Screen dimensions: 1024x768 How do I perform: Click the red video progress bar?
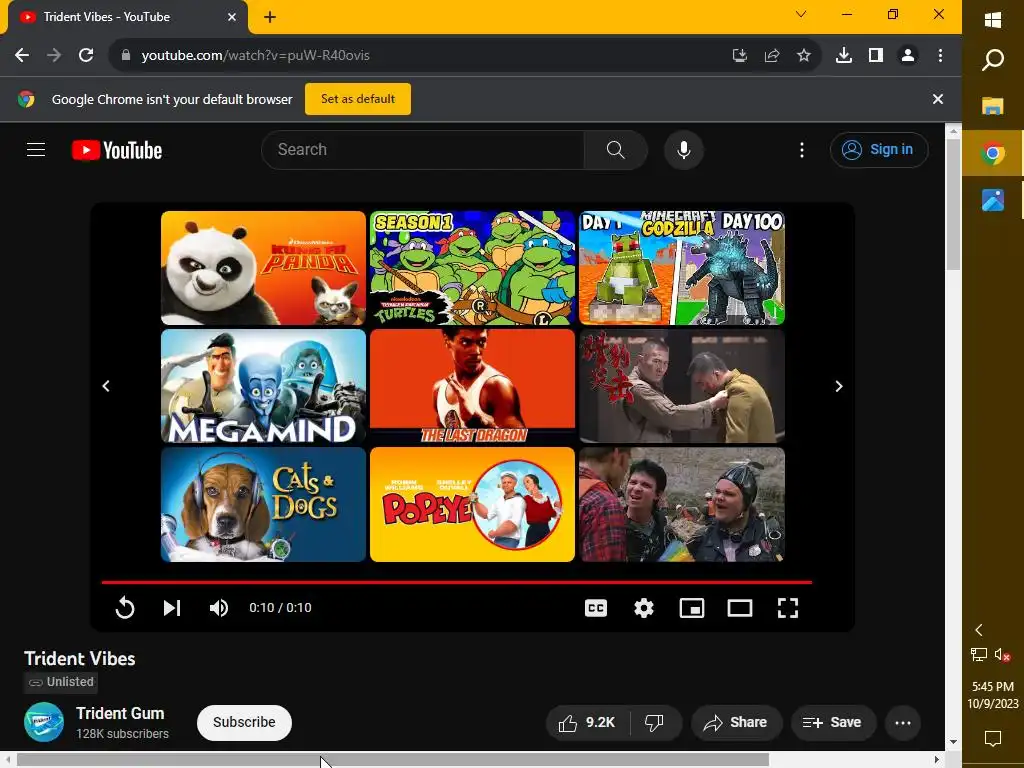coord(456,582)
